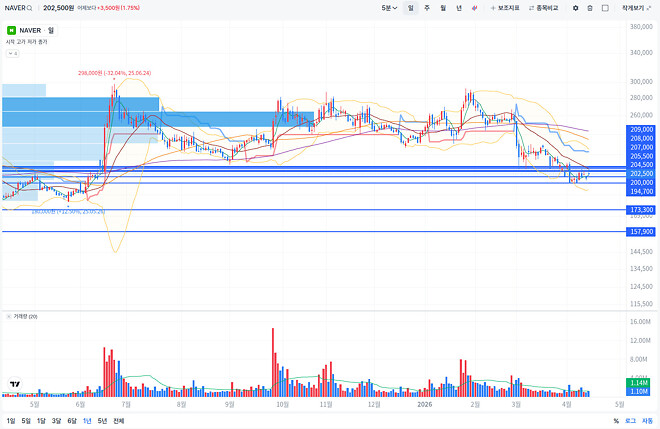Set range to 전체 (all)
660x429 pixels.
tap(119, 421)
